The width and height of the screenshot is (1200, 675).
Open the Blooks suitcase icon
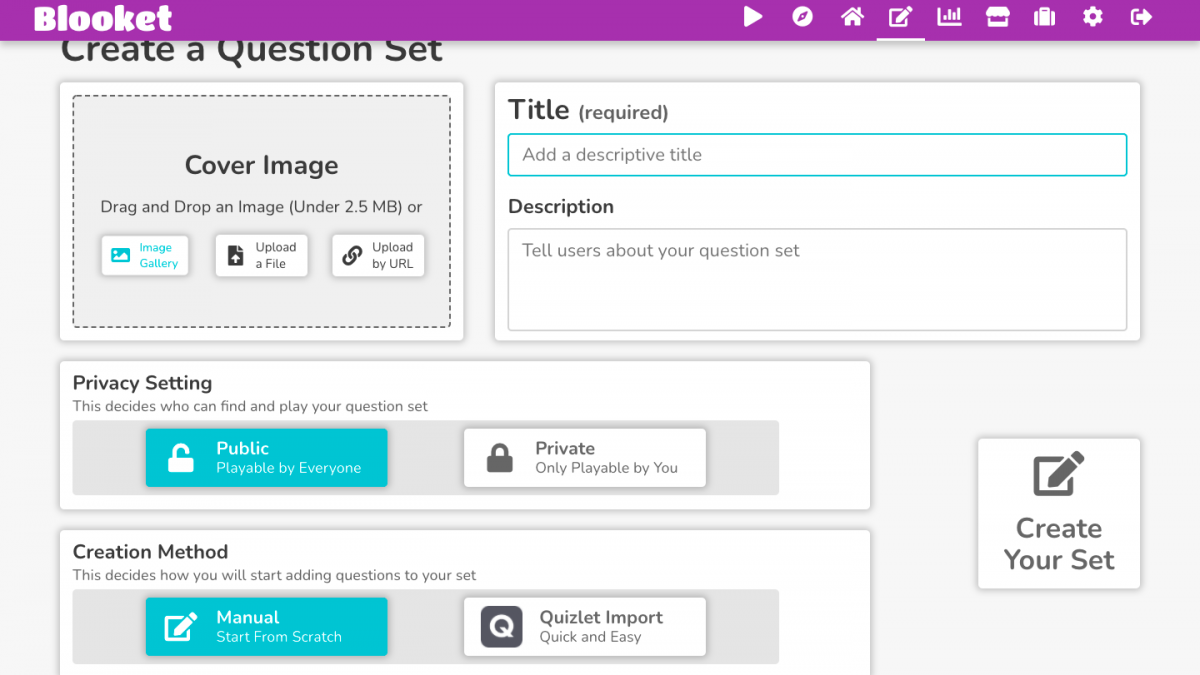click(1045, 17)
